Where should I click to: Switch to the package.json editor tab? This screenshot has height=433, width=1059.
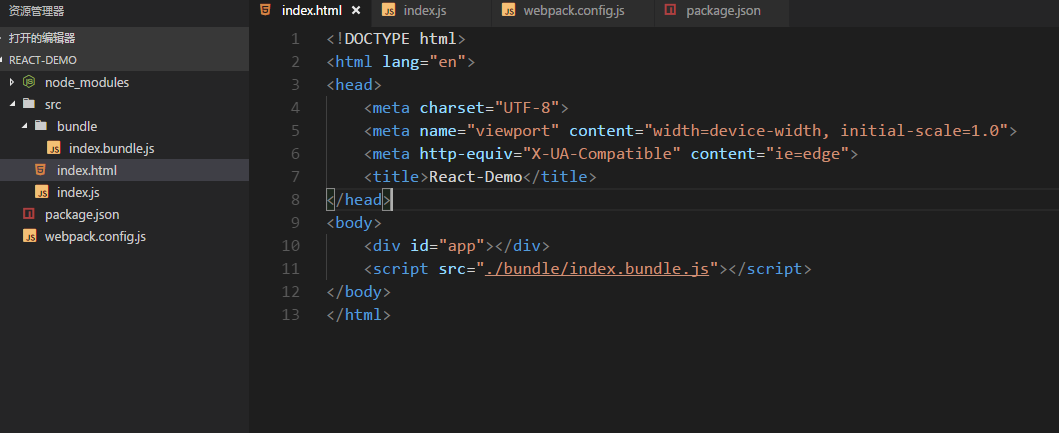coord(723,11)
